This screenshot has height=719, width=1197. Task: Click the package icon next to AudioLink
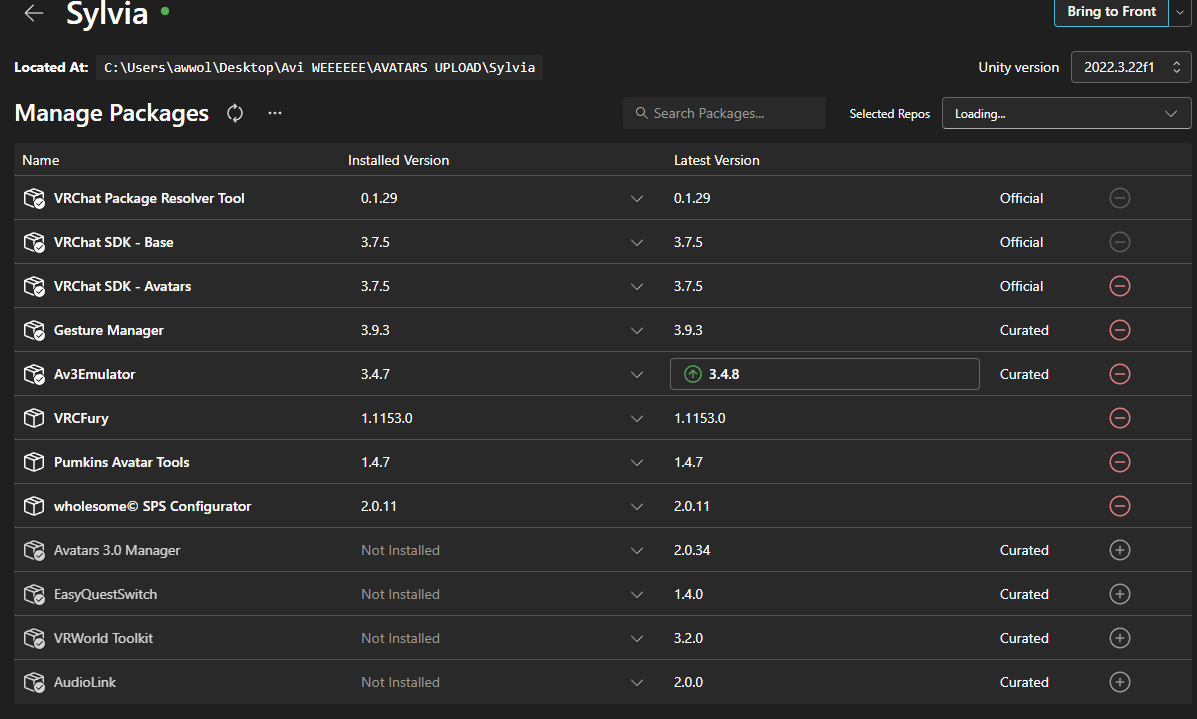click(x=34, y=682)
